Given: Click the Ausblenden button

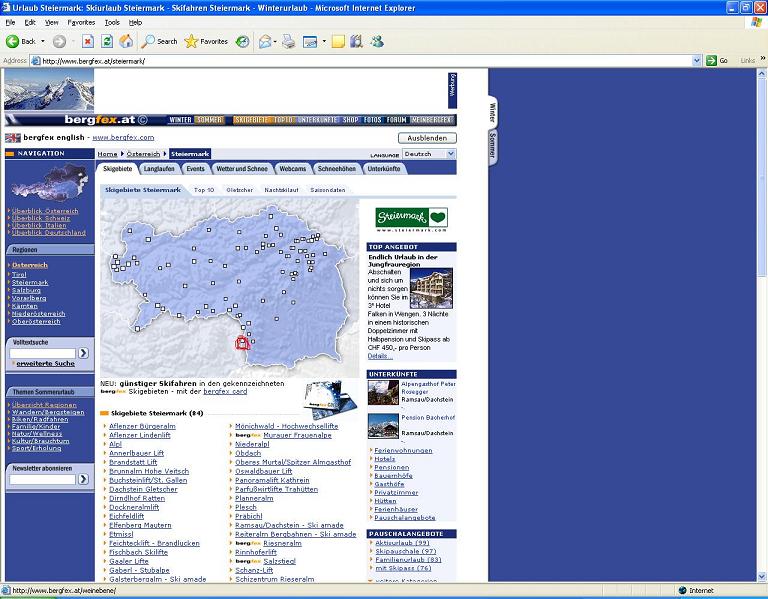Looking at the screenshot, I should point(427,138).
